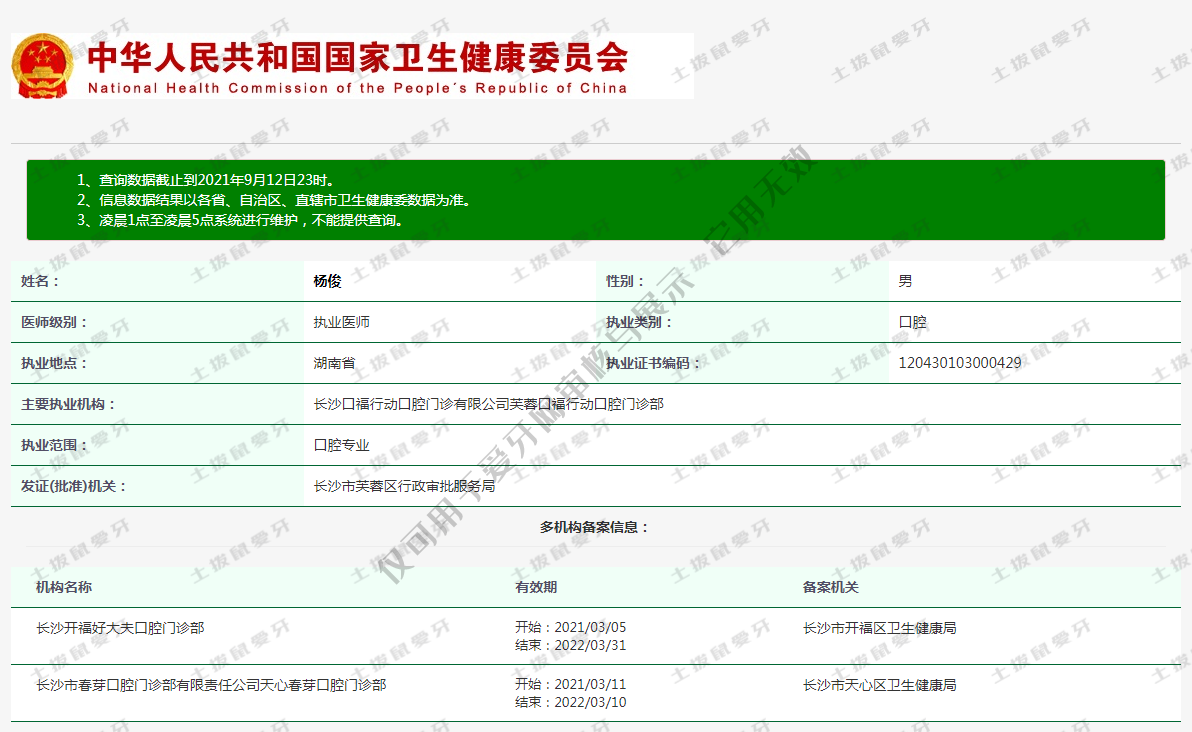1192x732 pixels.
Task: Click the 主要执业机构 institution name
Action: (488, 405)
